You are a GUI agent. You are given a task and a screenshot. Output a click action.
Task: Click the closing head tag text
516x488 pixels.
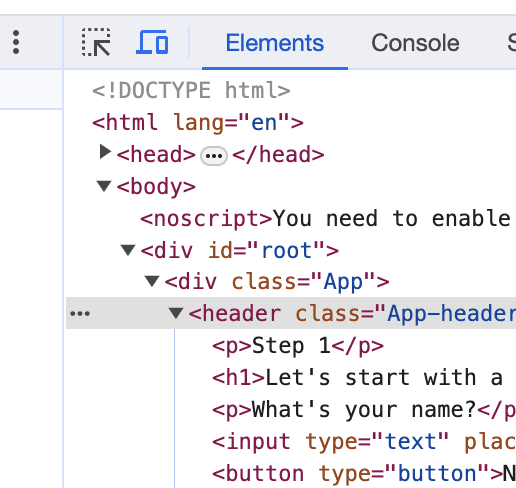[278, 154]
